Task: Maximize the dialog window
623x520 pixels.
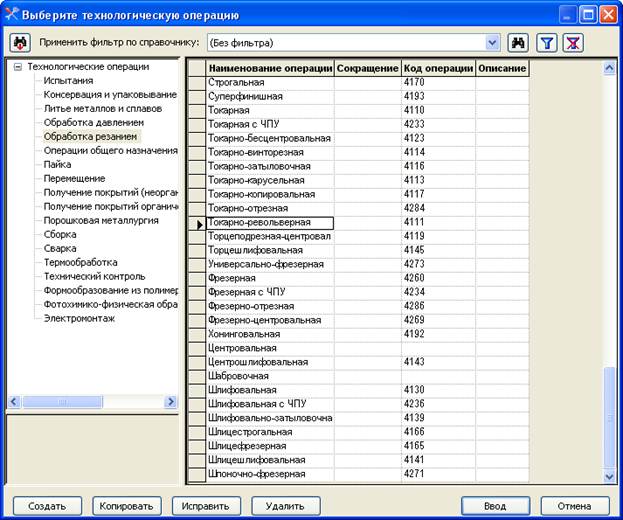Action: (588, 15)
